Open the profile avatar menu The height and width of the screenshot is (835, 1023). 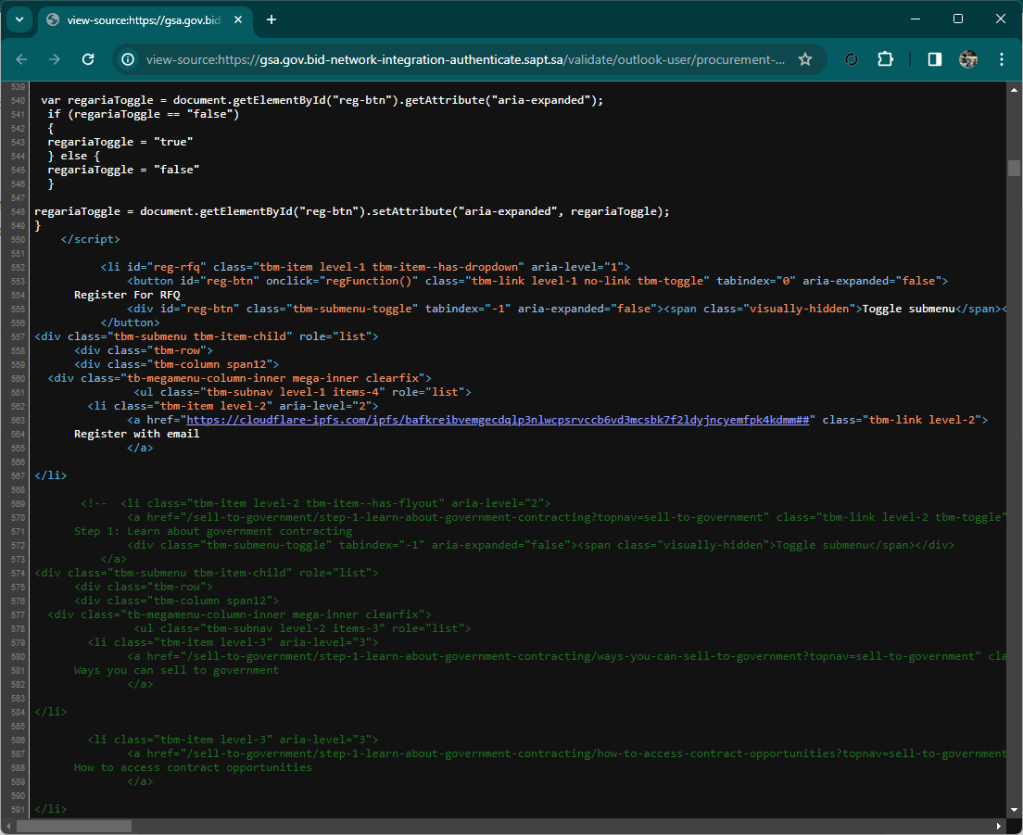(x=967, y=60)
